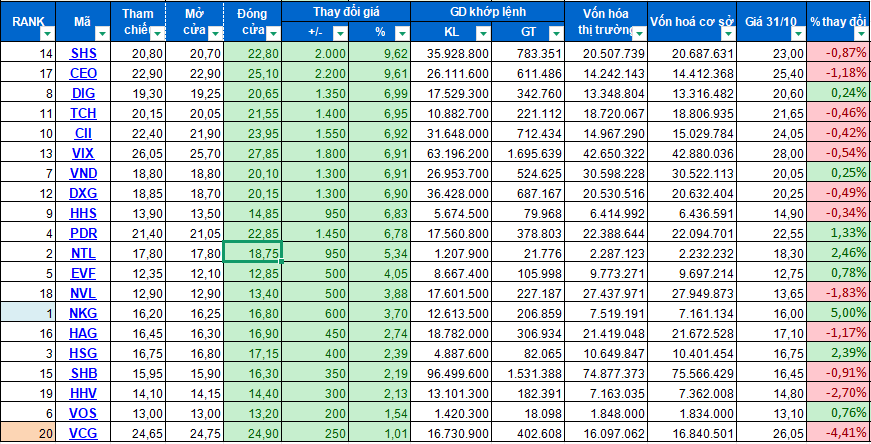Click the DXG ticker link
The image size is (871, 444).
(83, 193)
